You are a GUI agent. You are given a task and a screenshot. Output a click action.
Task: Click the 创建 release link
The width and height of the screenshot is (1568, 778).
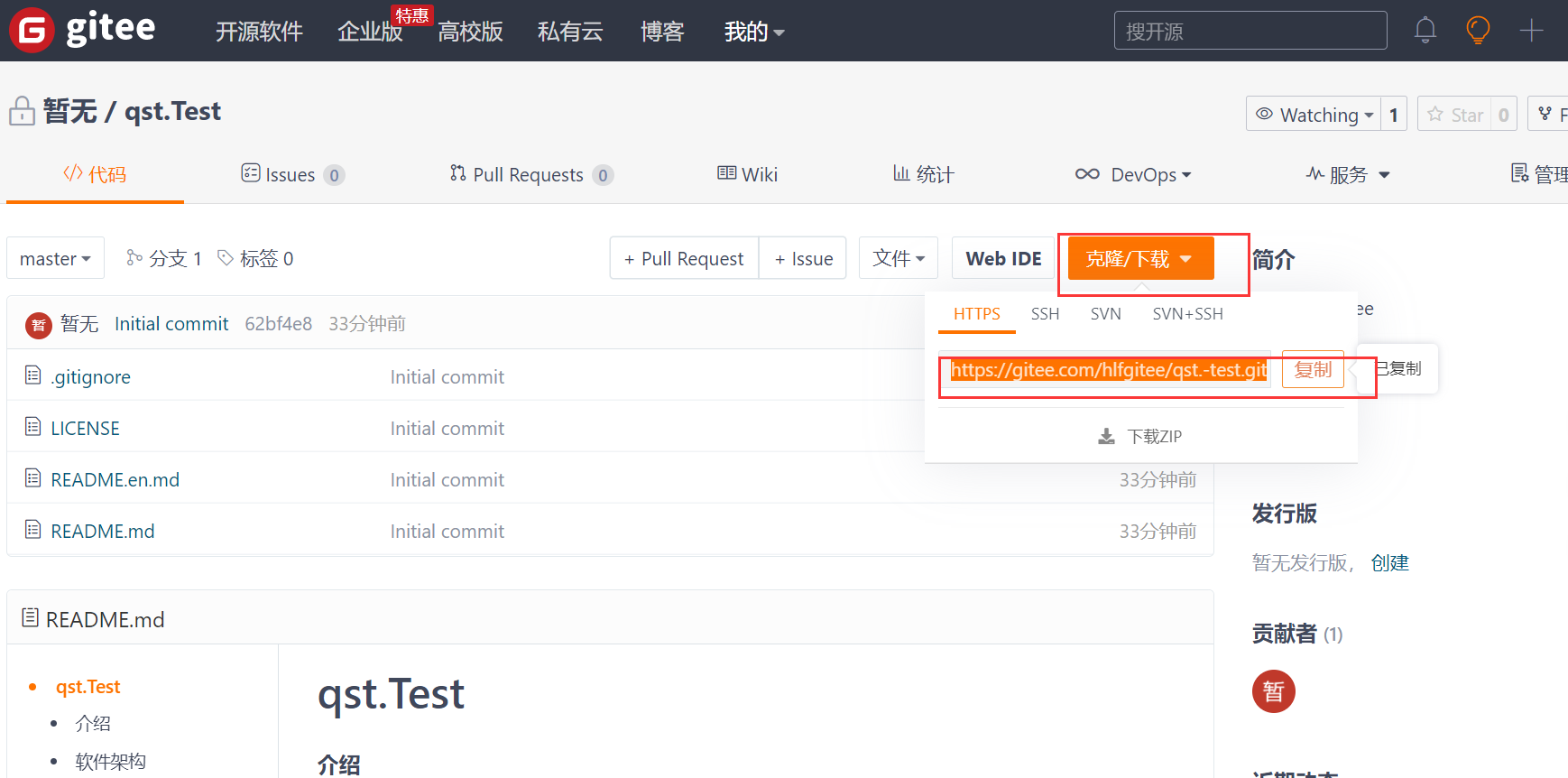pos(1389,563)
